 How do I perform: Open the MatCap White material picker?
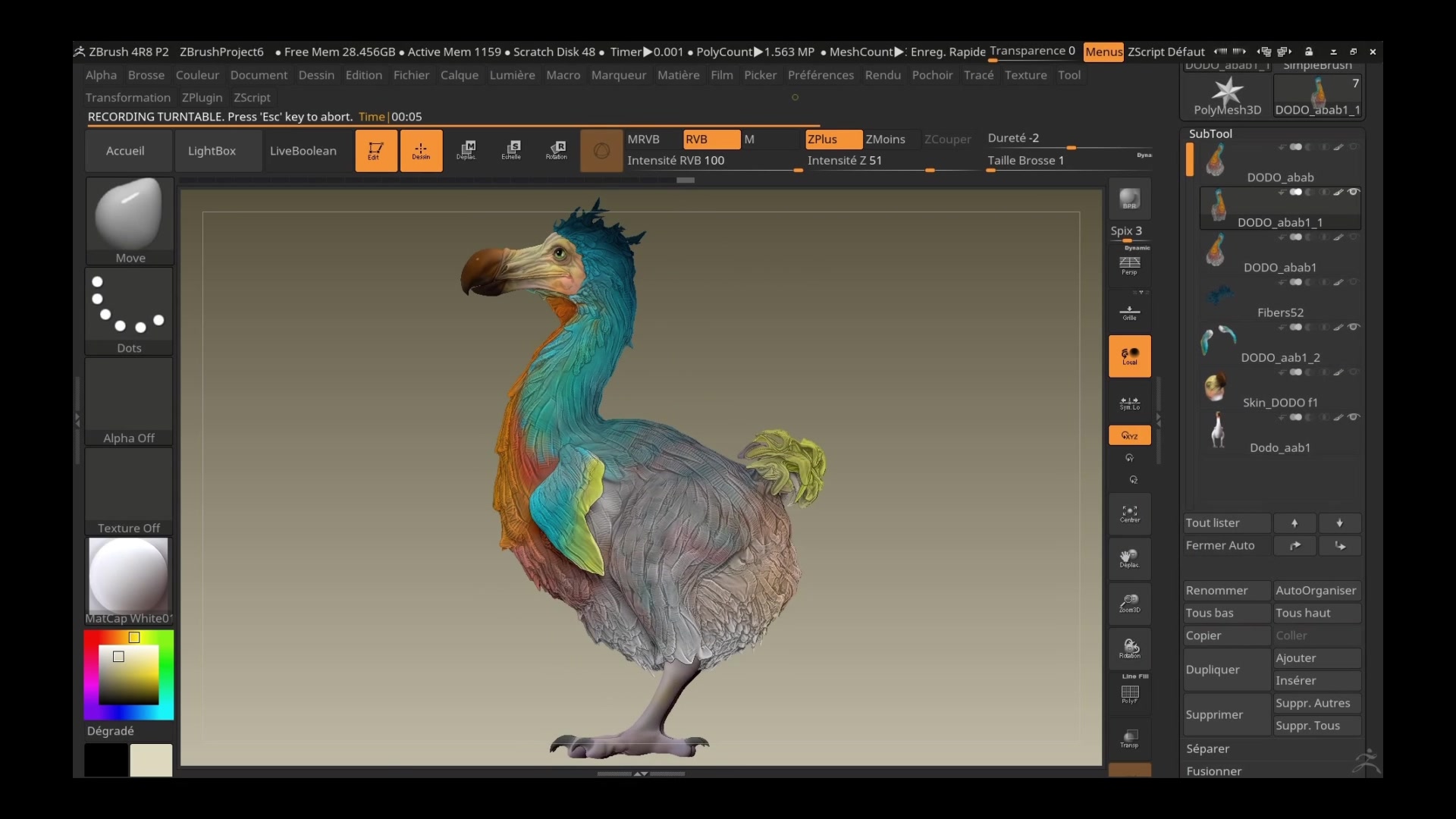point(129,581)
